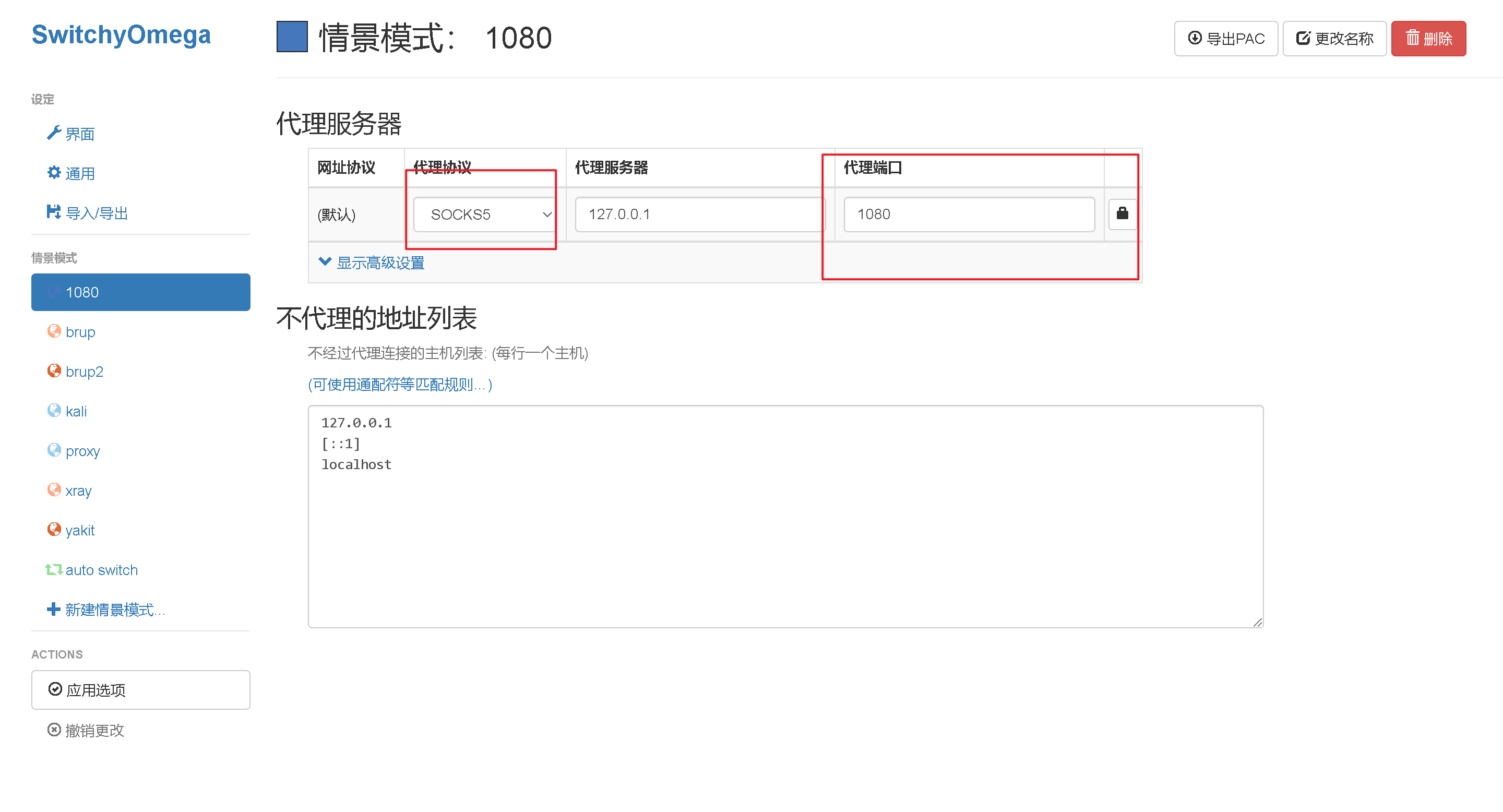The height and width of the screenshot is (812, 1503).
Task: Click the save icon for 导入/导出
Action: click(x=54, y=212)
